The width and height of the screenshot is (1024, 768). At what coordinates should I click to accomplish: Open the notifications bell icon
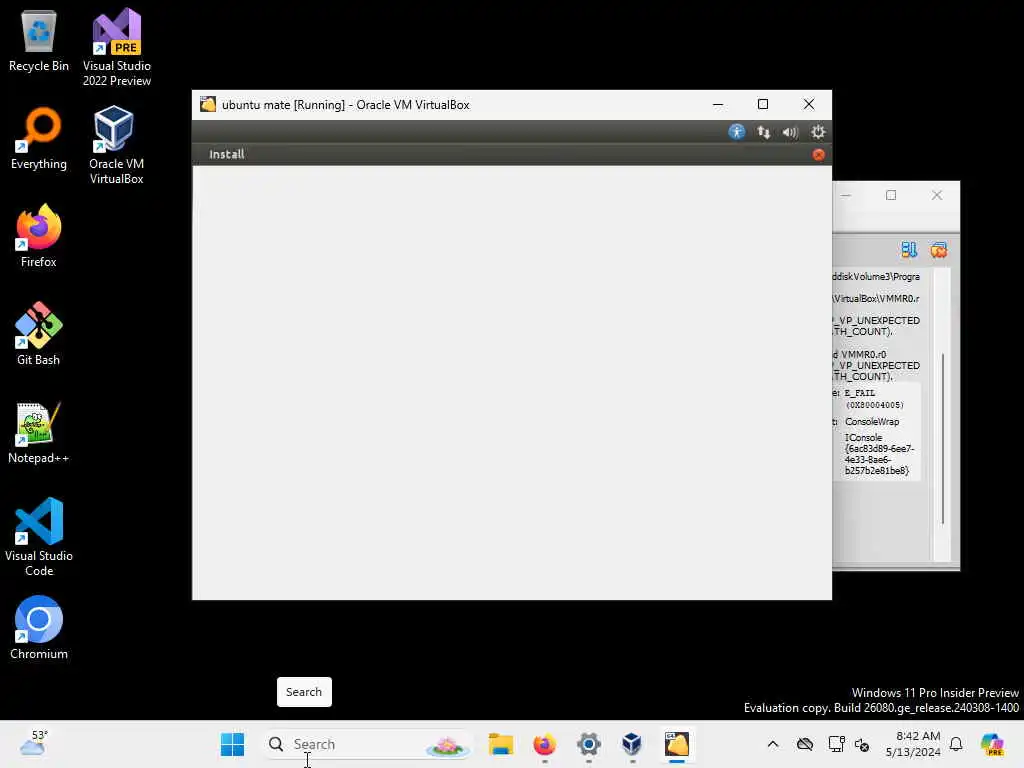(x=955, y=744)
